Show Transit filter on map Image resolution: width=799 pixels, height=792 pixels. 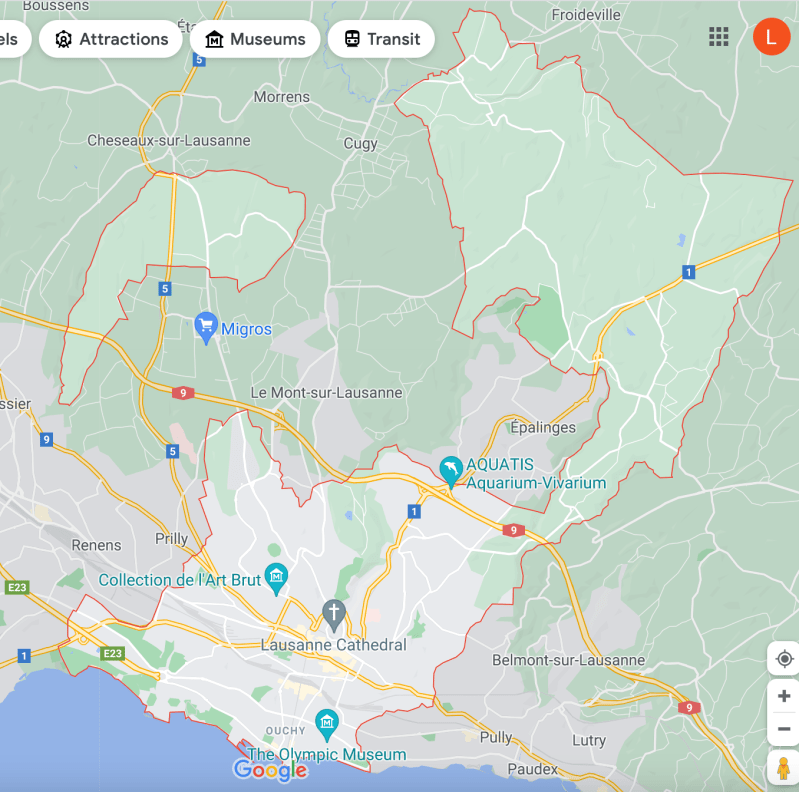pos(381,39)
